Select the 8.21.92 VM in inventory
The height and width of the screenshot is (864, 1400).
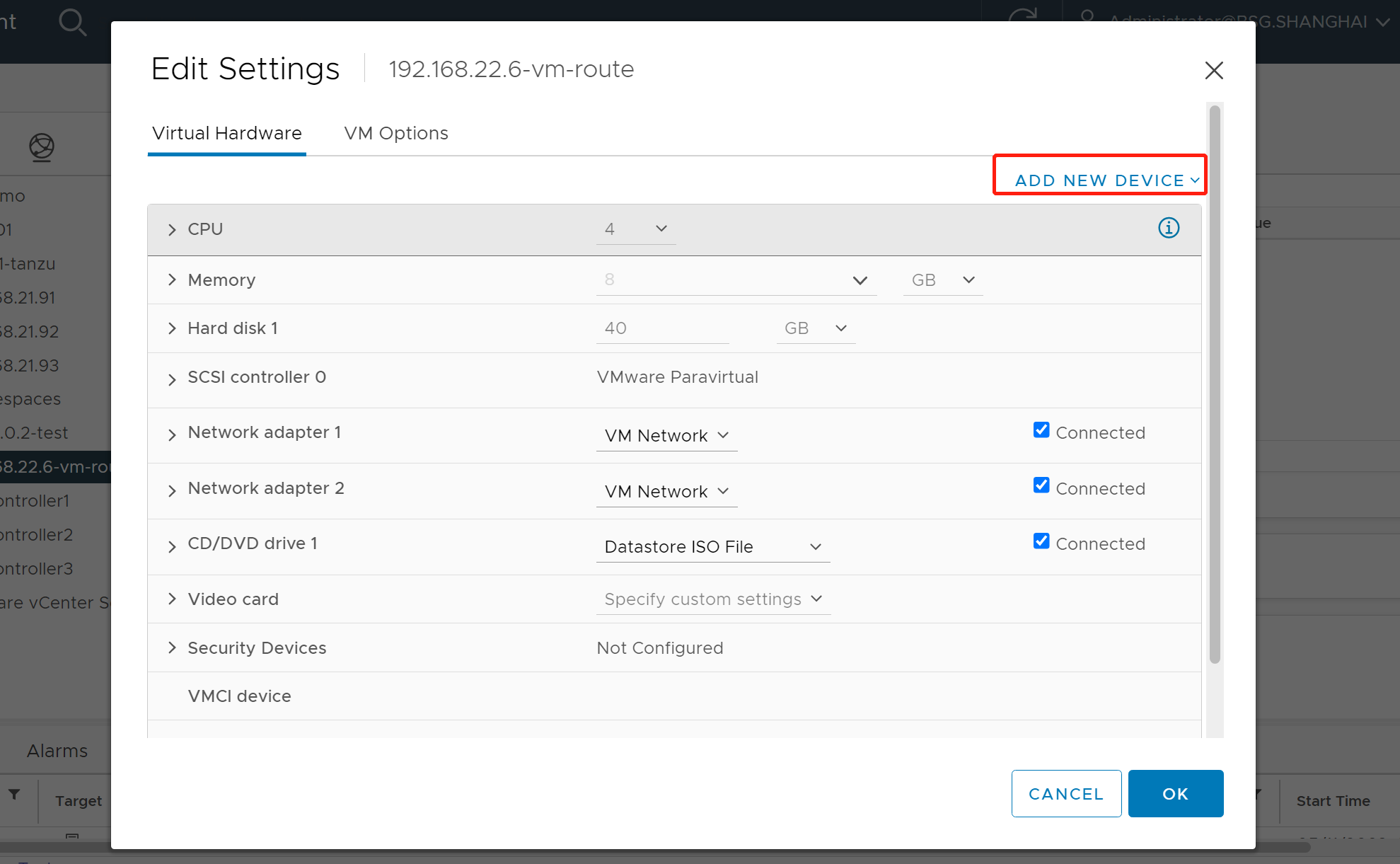[x=28, y=332]
